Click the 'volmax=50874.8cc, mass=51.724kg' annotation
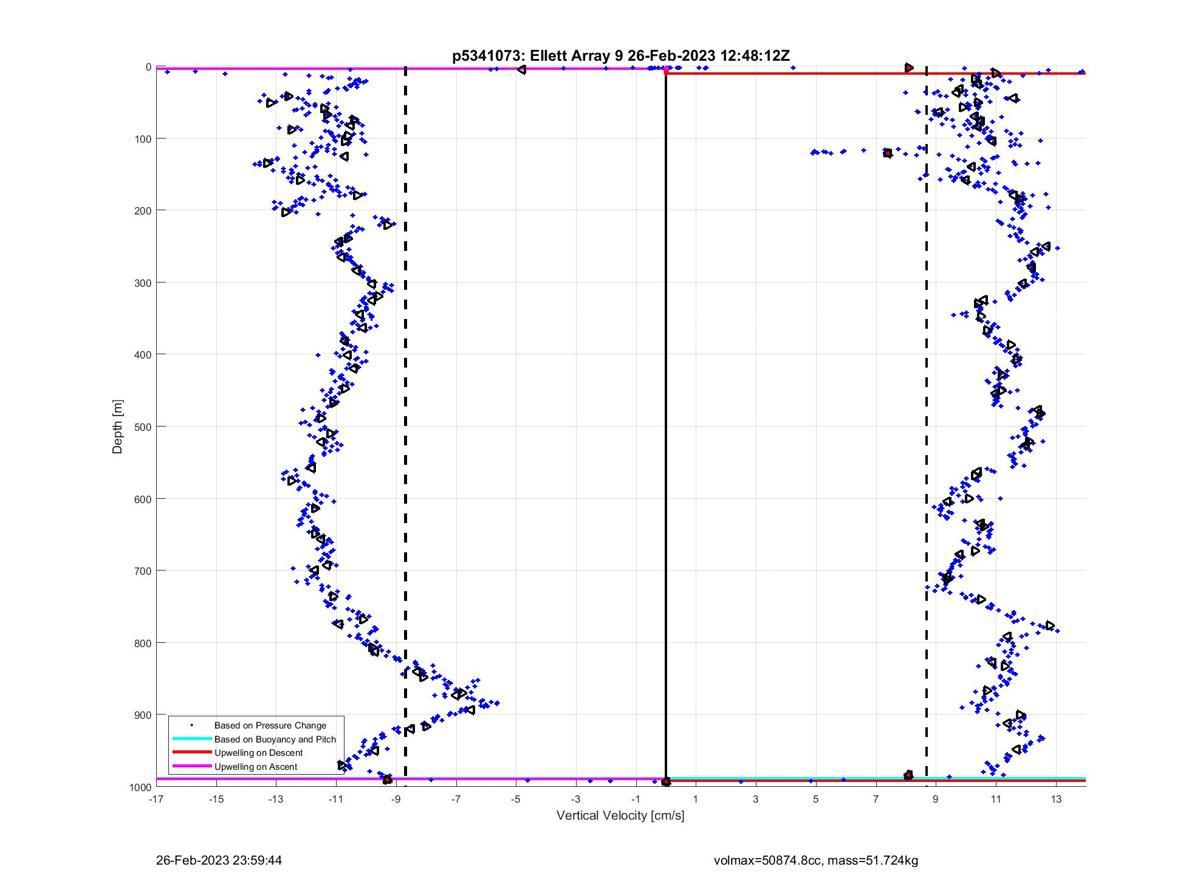Screen dimensions: 1200x885 coord(816,860)
